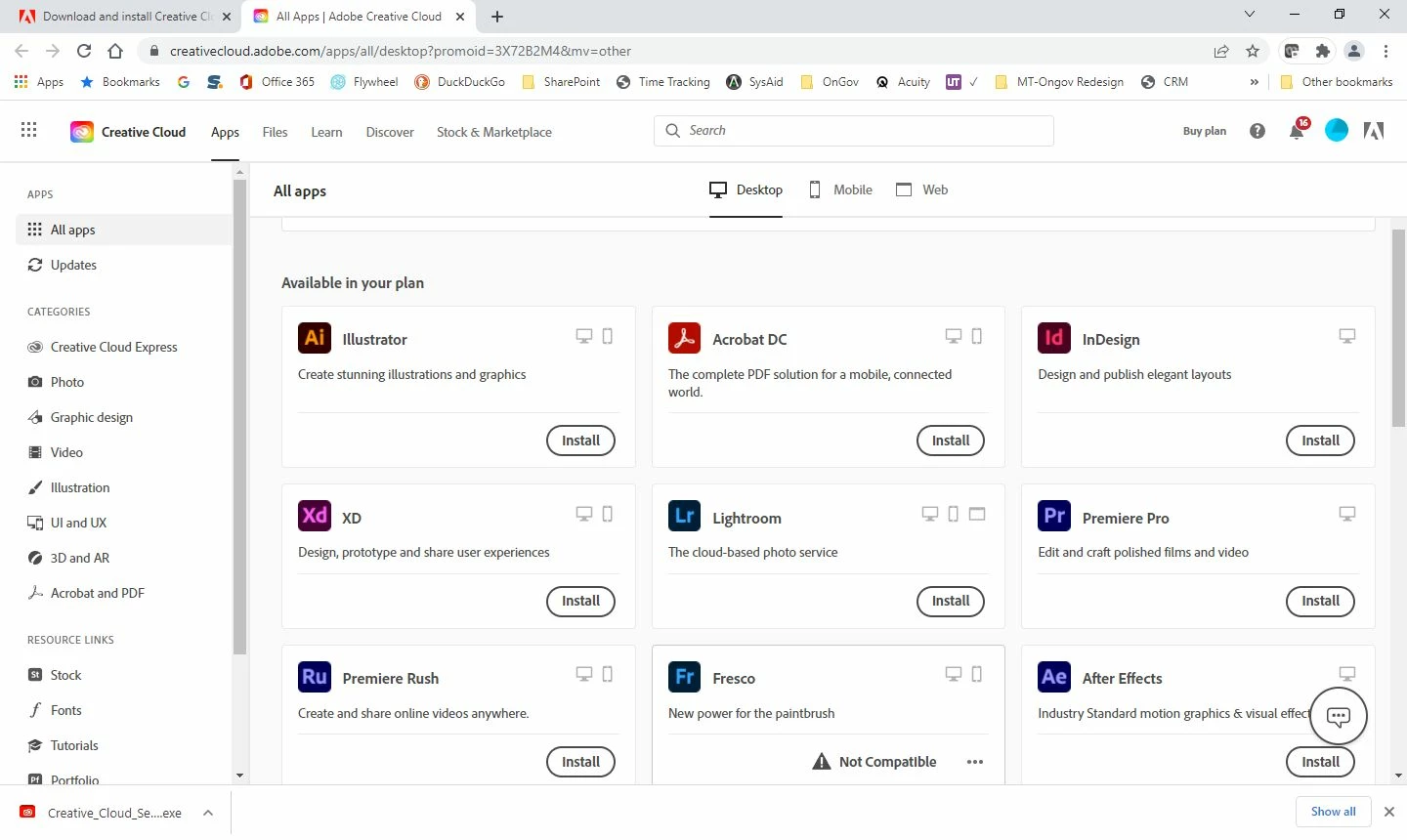This screenshot has height=840, width=1407.
Task: Open the help question mark icon
Action: 1258,131
